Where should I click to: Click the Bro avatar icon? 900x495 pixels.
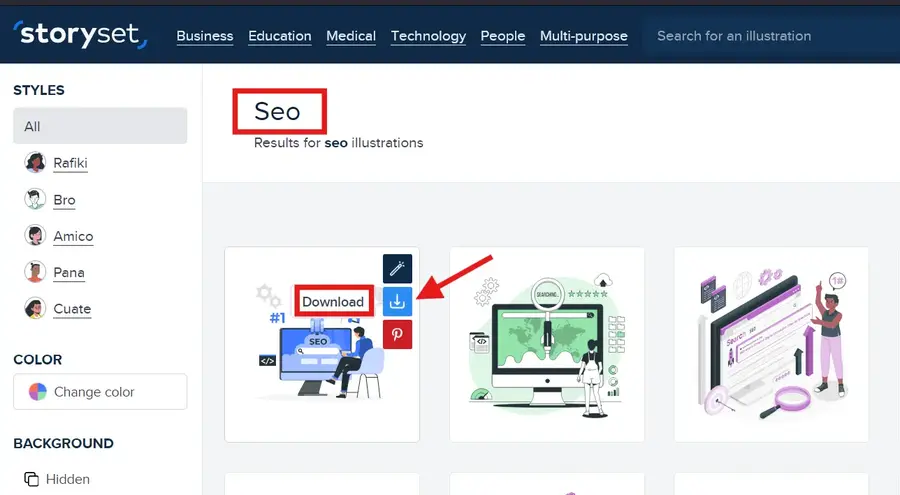pyautogui.click(x=35, y=199)
